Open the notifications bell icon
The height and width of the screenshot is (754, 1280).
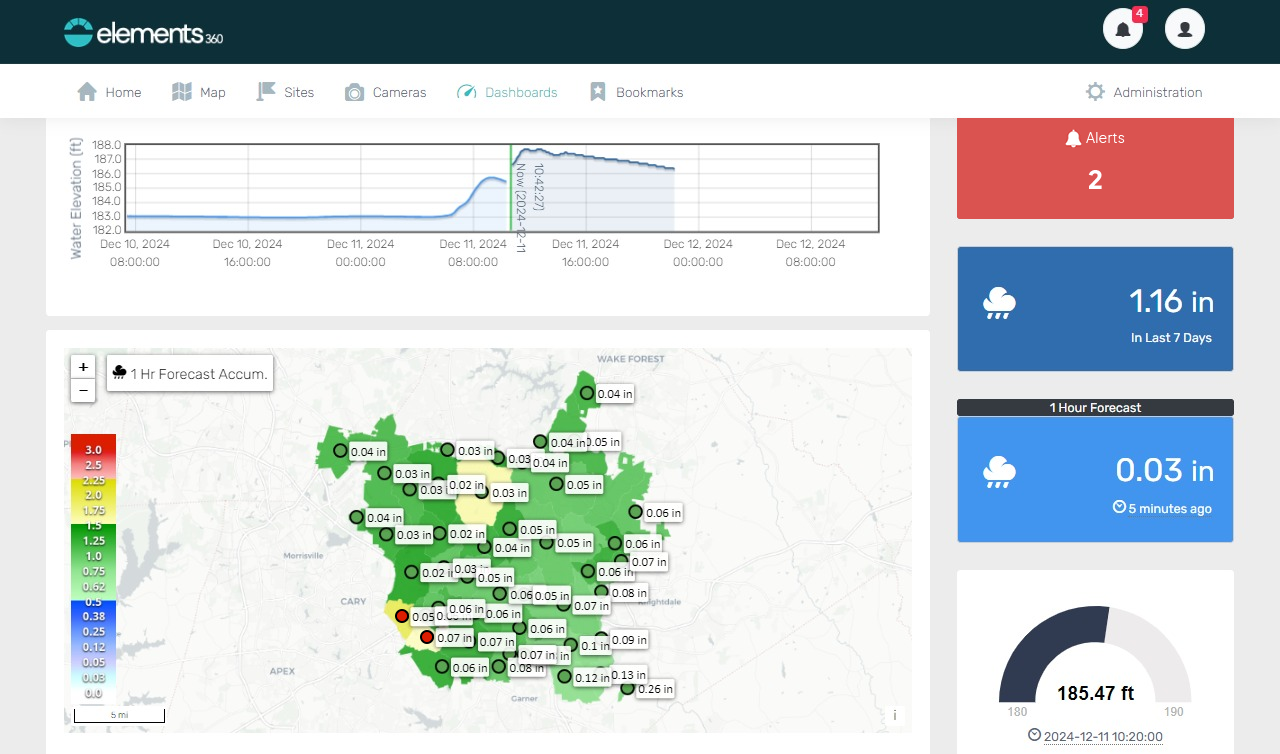click(1122, 29)
